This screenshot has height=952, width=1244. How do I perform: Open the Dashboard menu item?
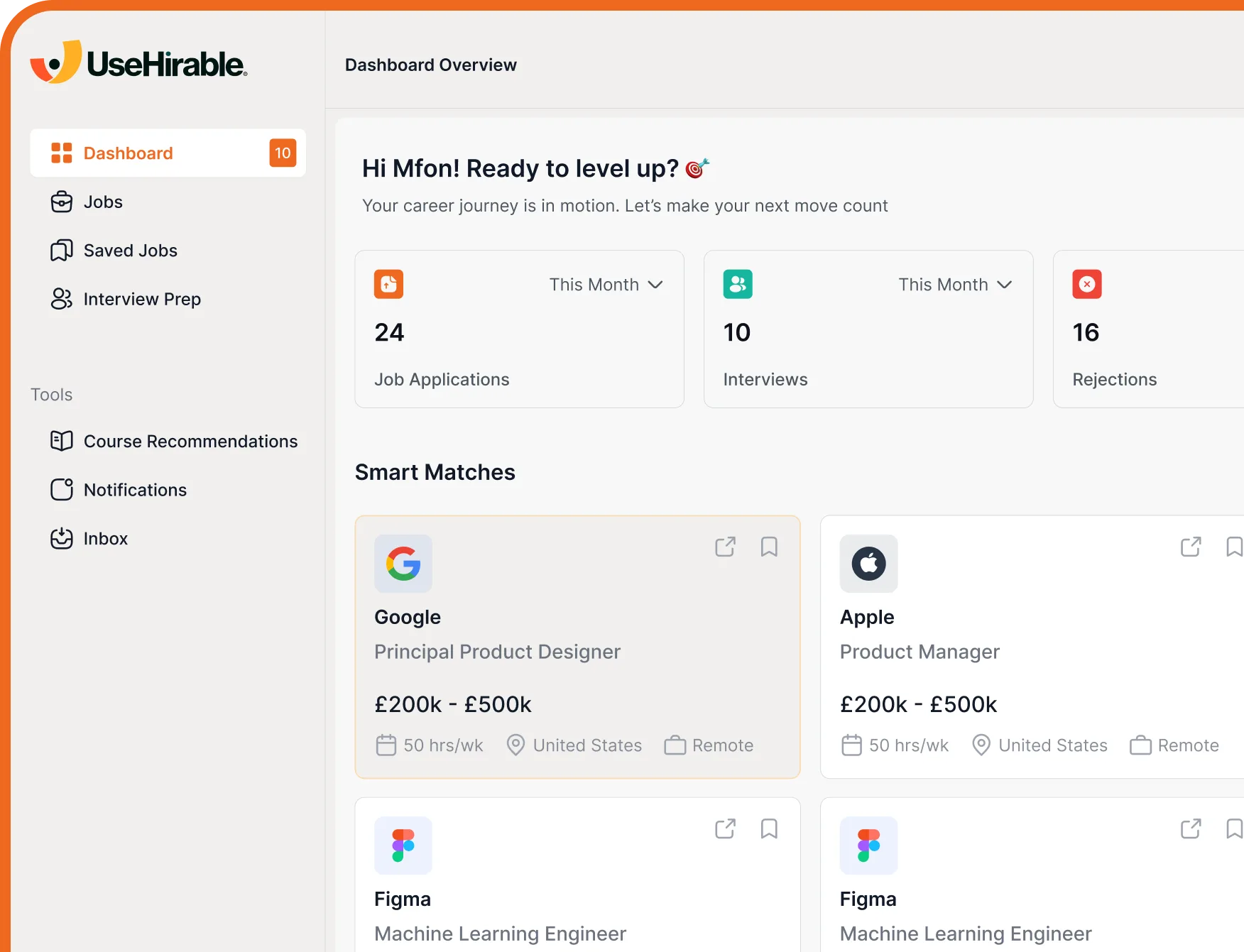(x=168, y=153)
